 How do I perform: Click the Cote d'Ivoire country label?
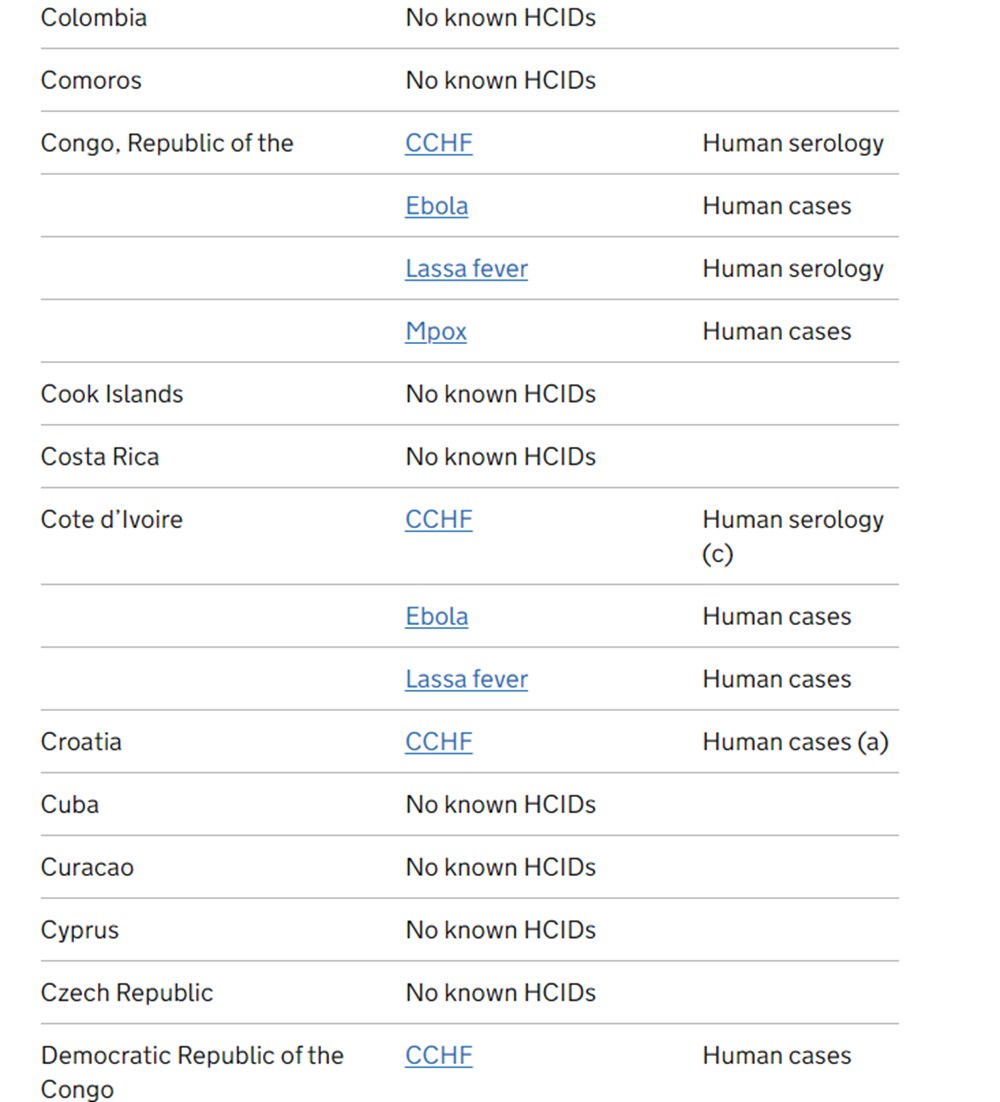tap(112, 520)
